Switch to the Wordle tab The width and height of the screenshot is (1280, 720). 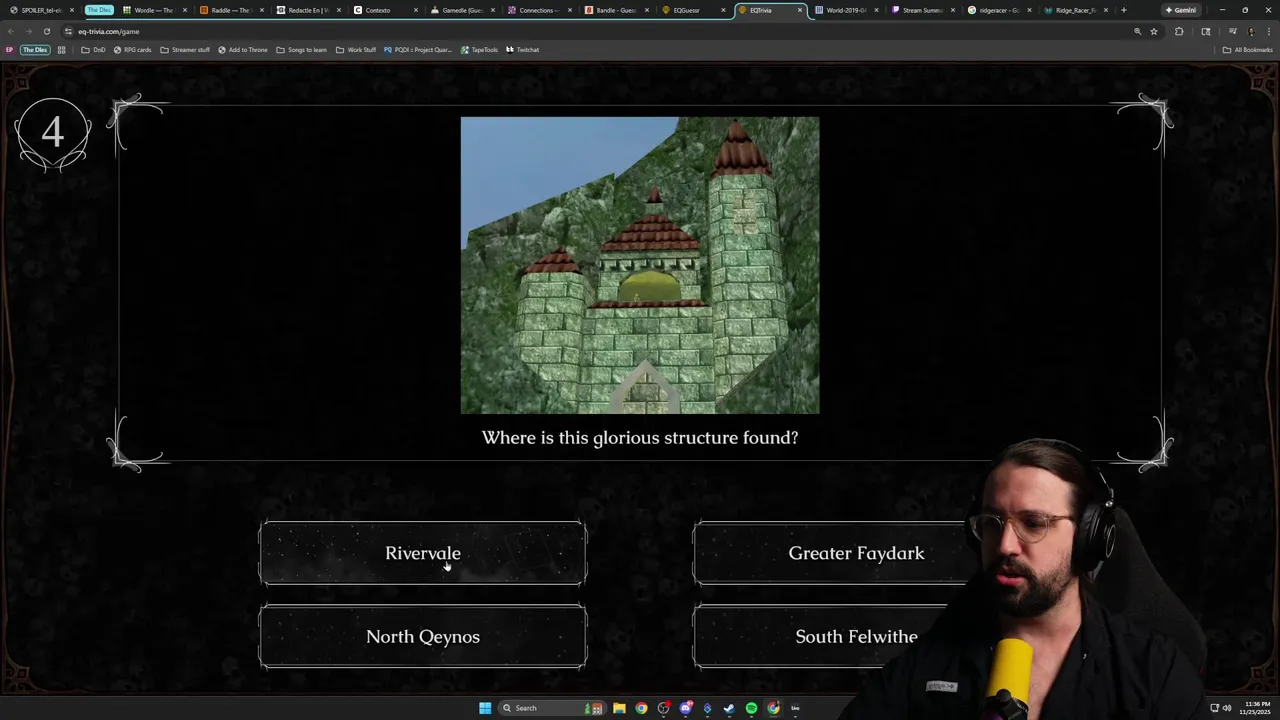pyautogui.click(x=152, y=10)
